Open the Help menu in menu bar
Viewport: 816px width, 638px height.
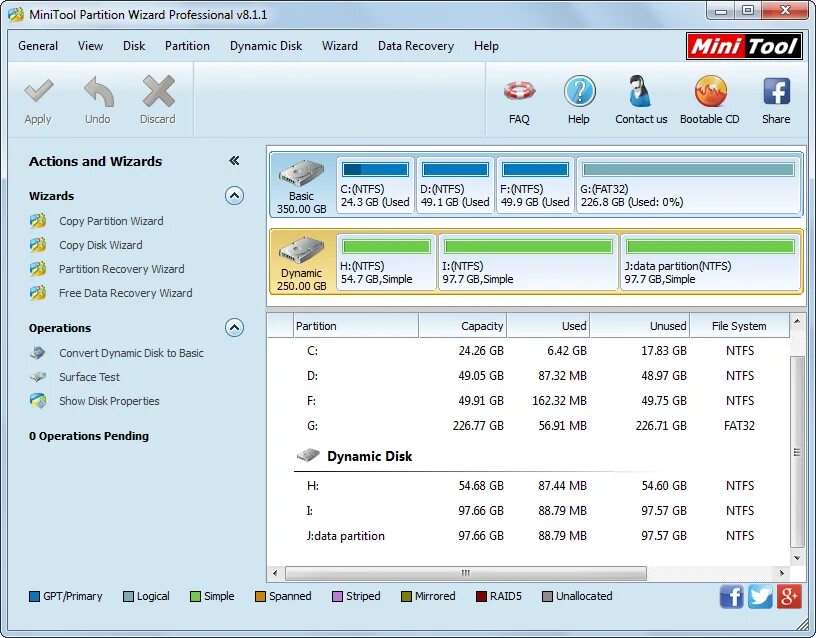486,46
